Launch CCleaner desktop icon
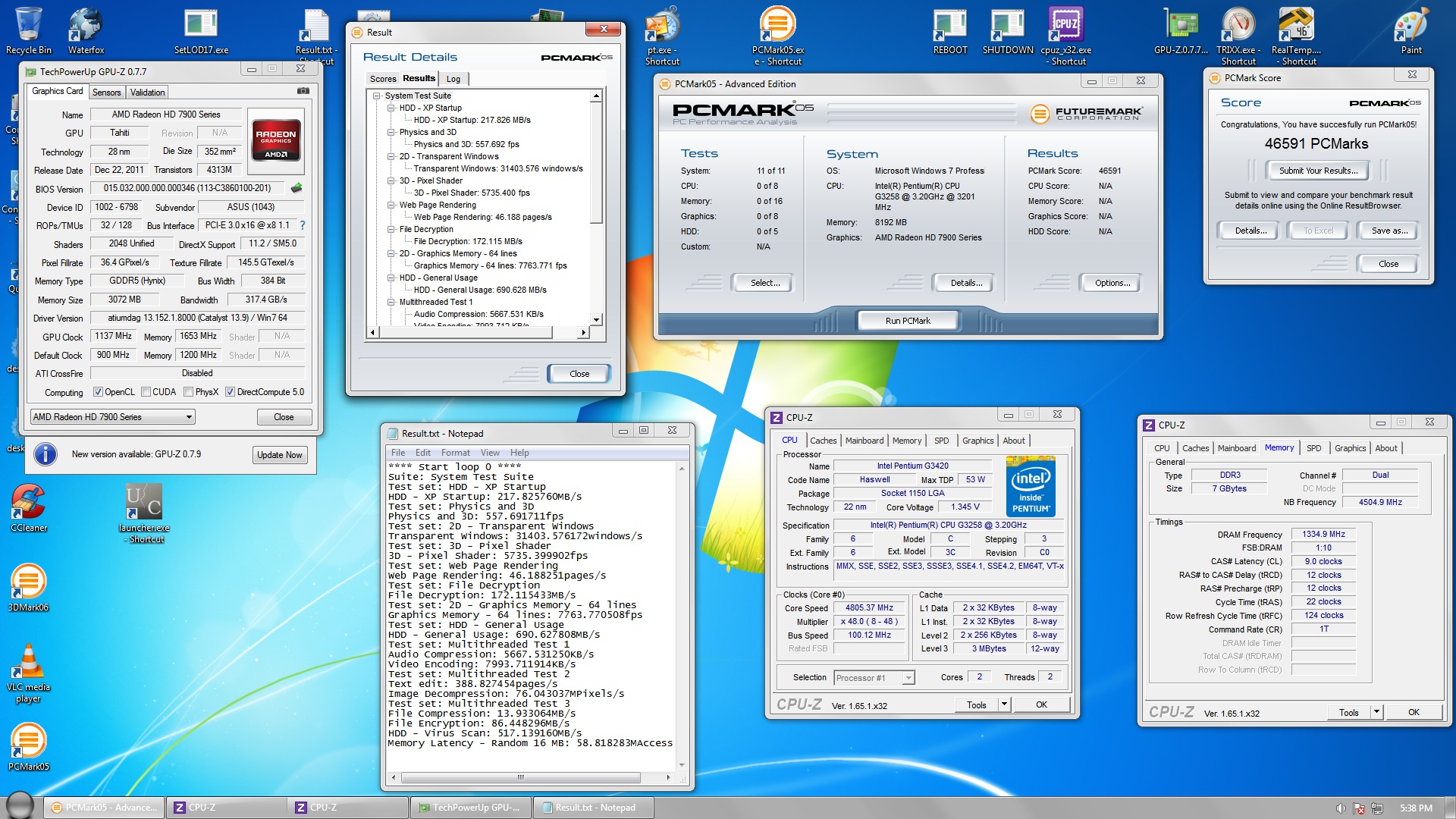The width and height of the screenshot is (1456, 819). pos(28,508)
